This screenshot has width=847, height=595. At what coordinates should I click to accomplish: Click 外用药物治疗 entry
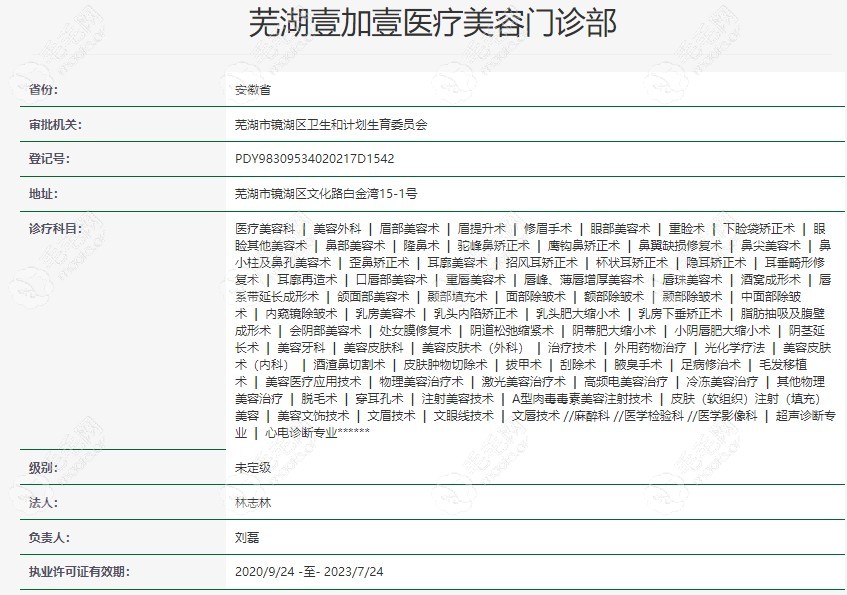point(650,348)
